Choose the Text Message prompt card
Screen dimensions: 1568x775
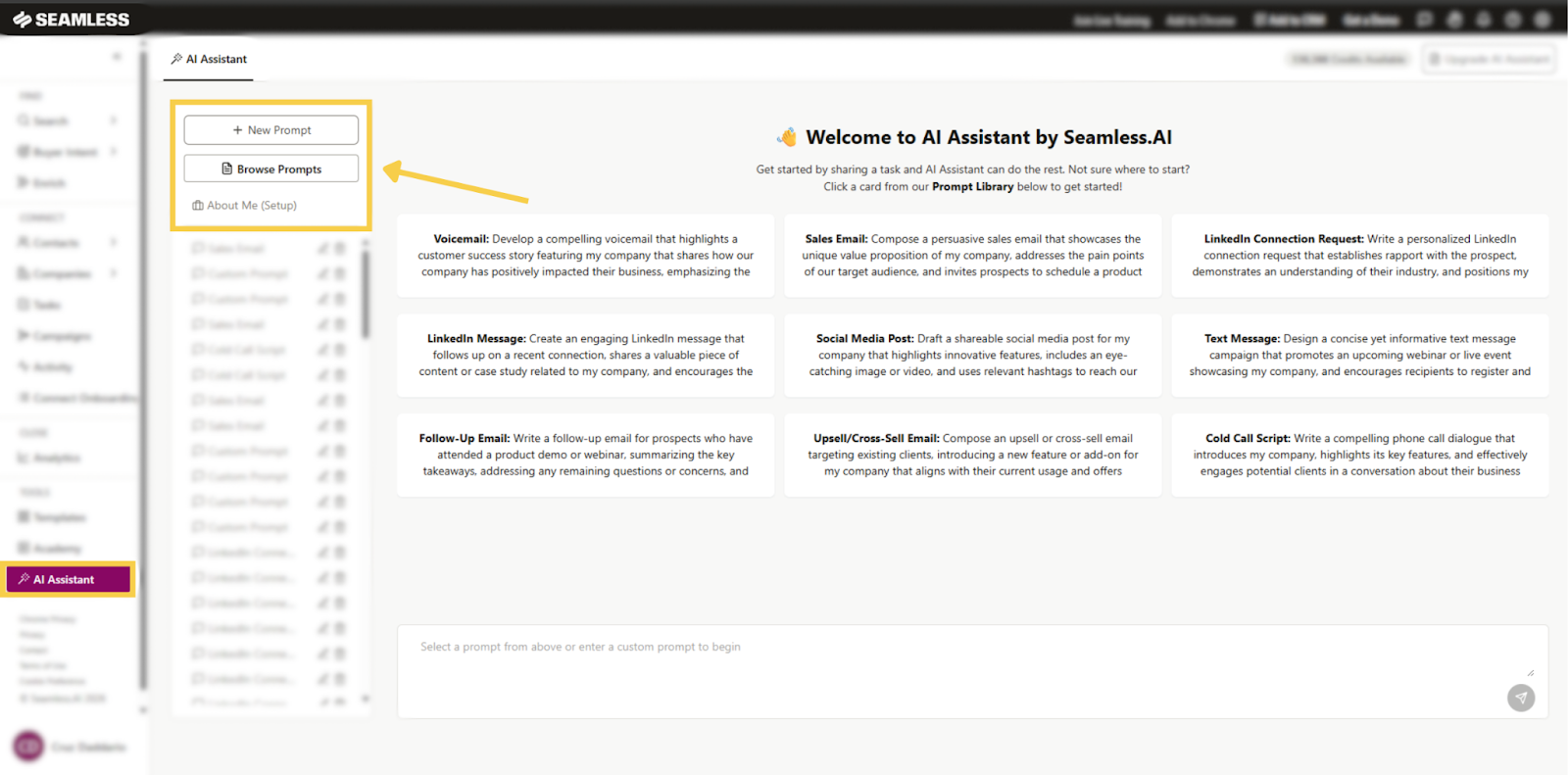point(1359,355)
